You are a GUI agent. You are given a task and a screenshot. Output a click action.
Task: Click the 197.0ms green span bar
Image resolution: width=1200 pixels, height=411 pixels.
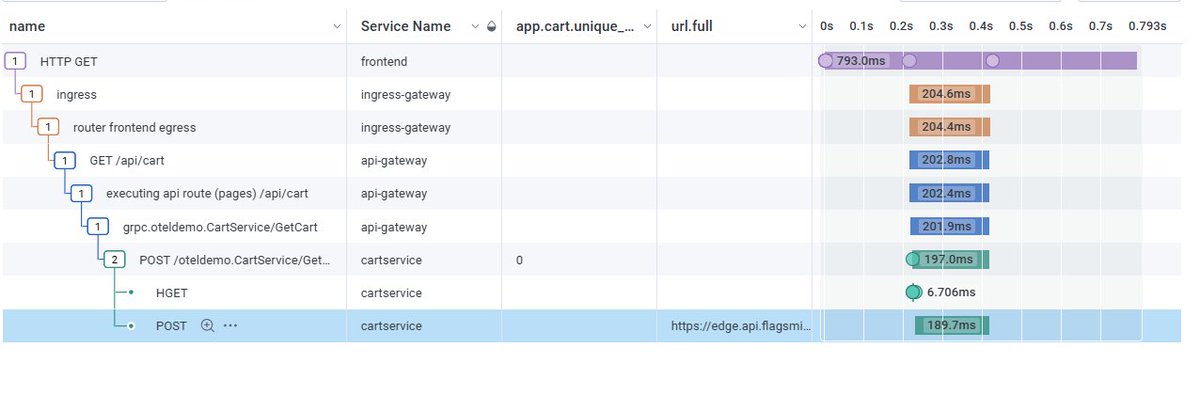950,259
